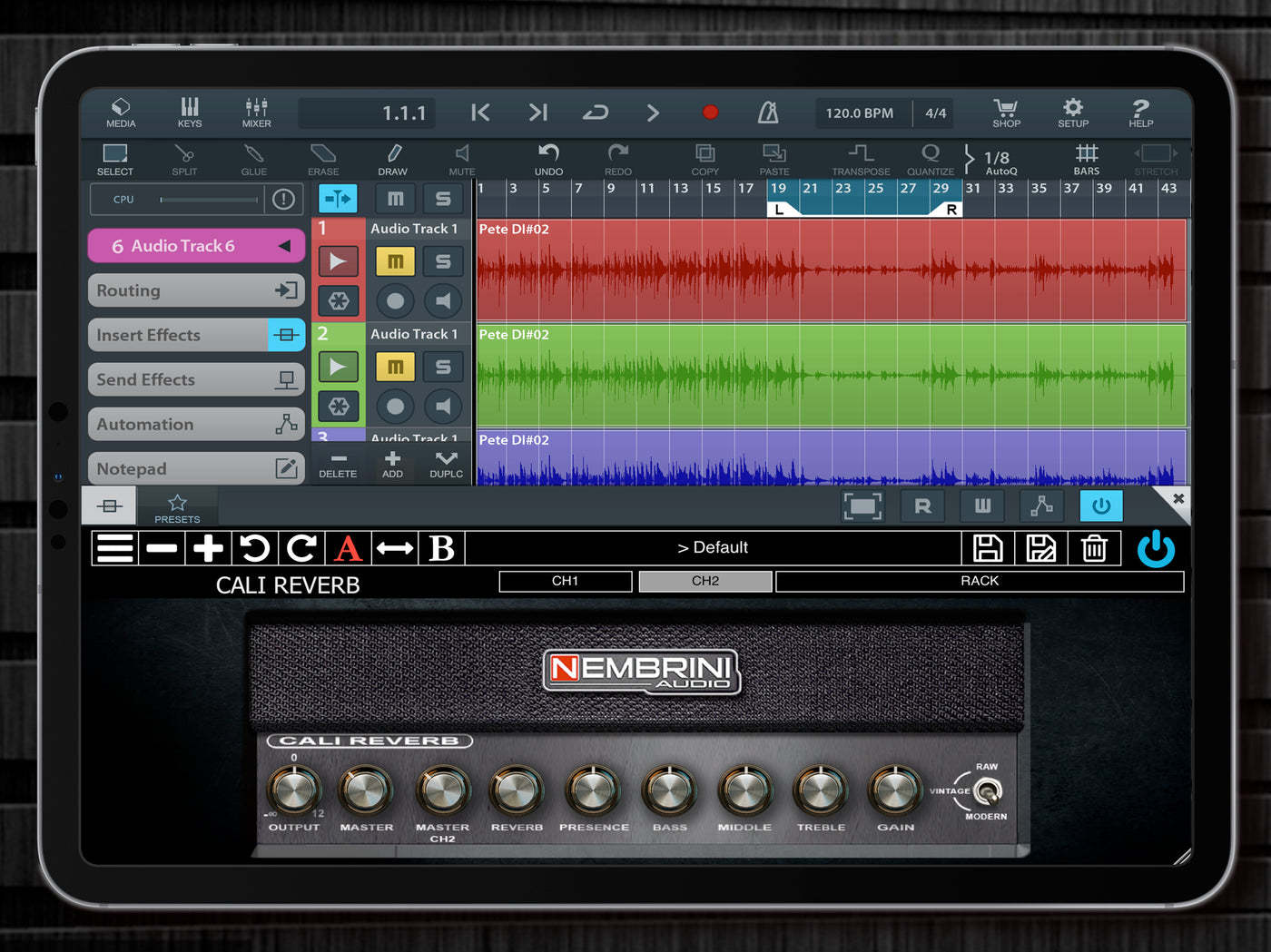1271x952 pixels.
Task: Switch to the CH2 tab
Action: tap(705, 581)
